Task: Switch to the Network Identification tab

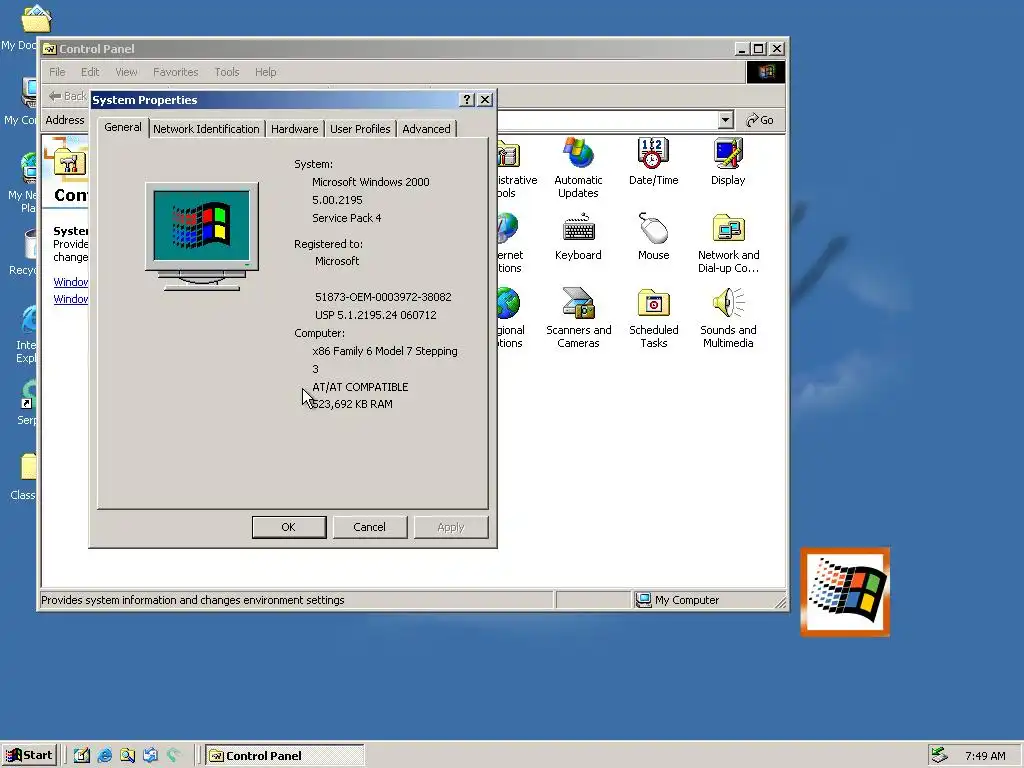Action: [206, 129]
